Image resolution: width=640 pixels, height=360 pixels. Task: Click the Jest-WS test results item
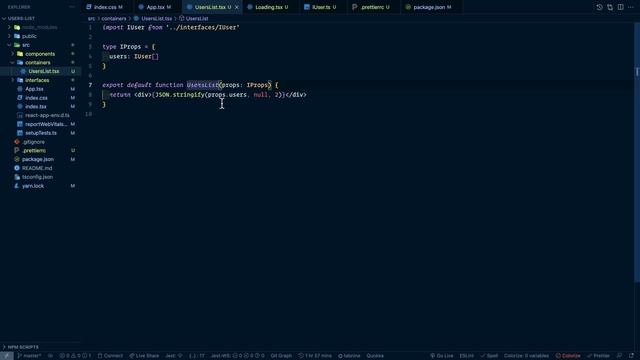pos(238,356)
